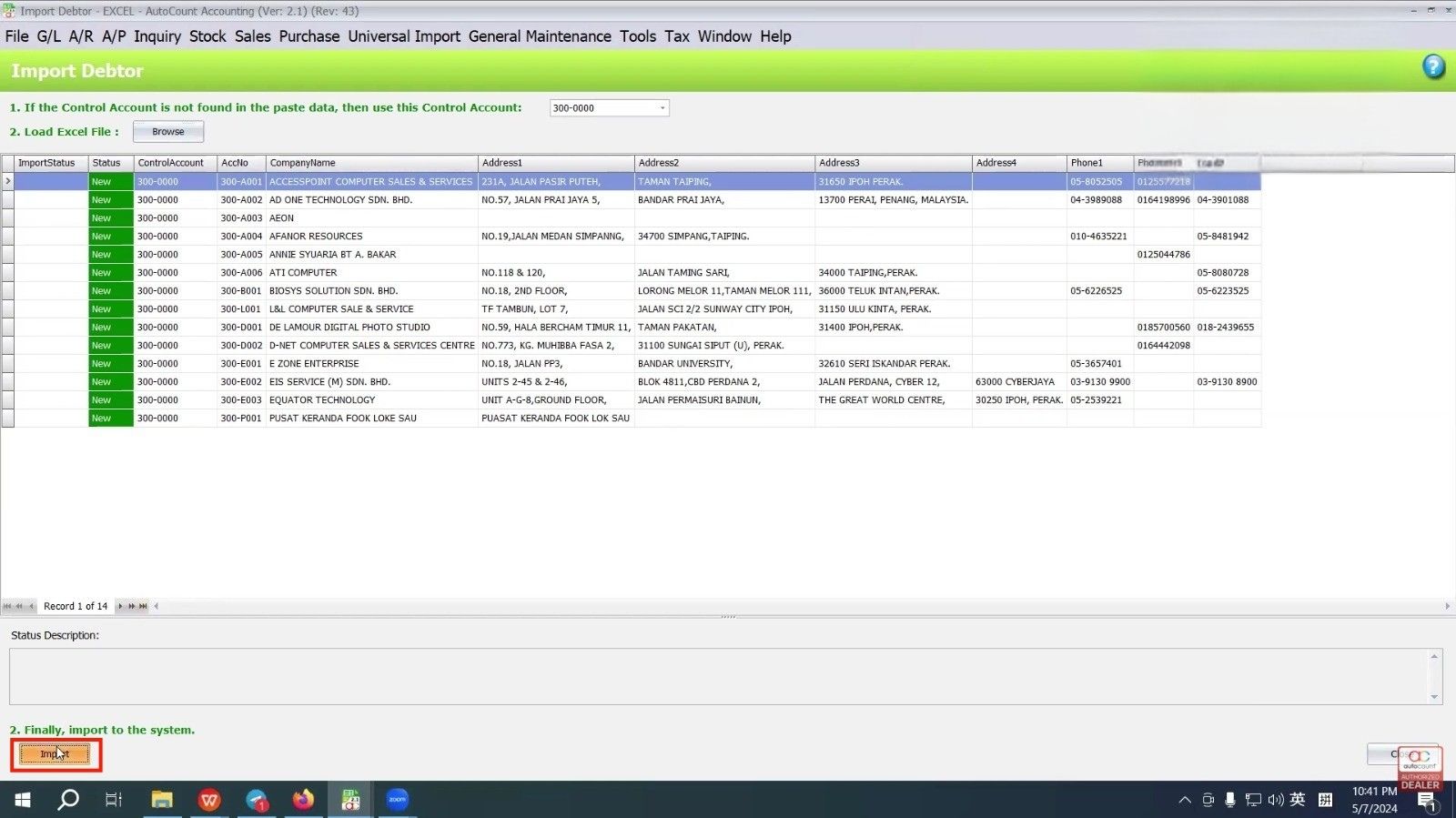Open the Stock menu
The image size is (1456, 818).
click(207, 36)
